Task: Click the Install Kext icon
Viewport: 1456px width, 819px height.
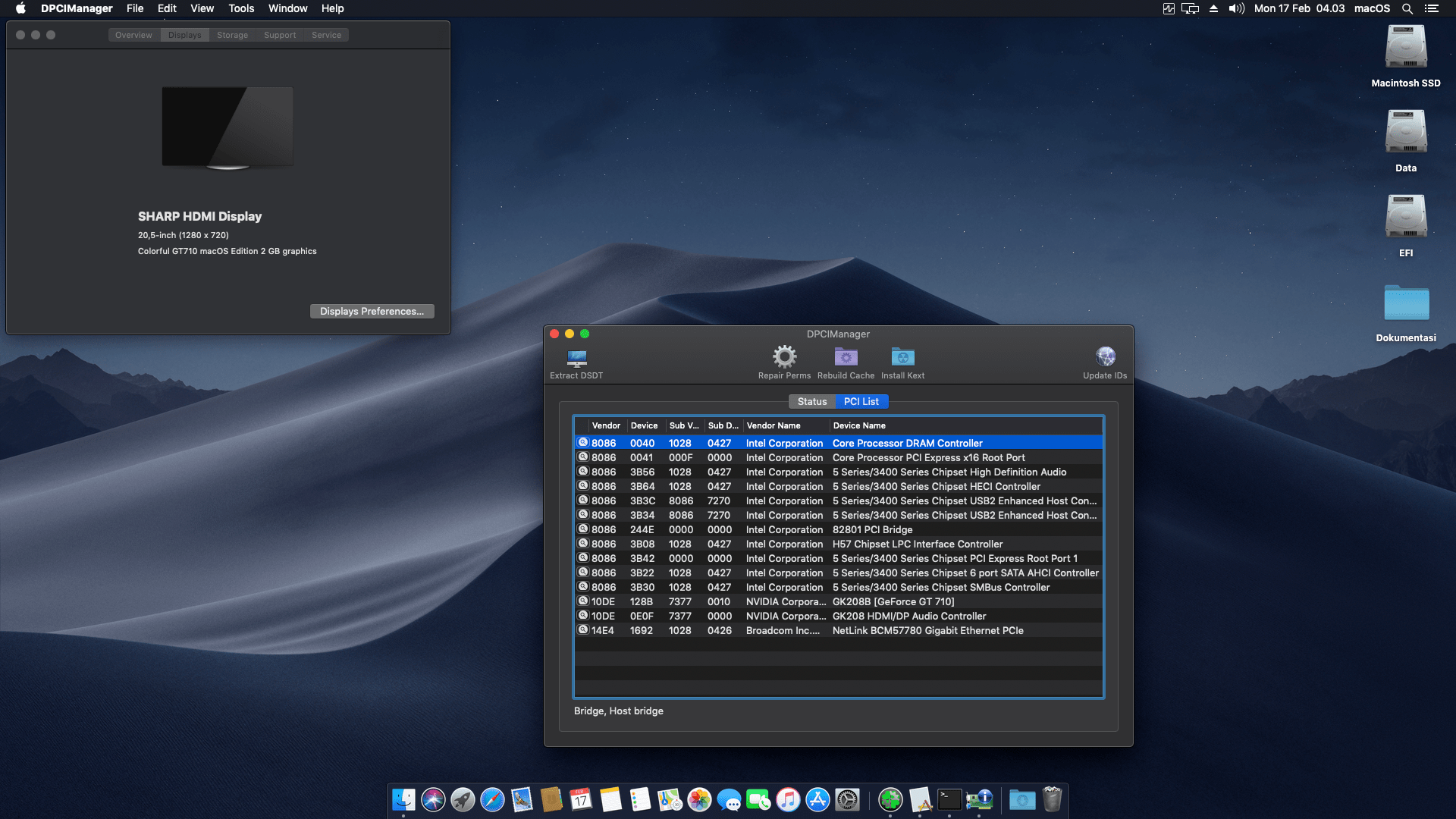Action: click(902, 356)
